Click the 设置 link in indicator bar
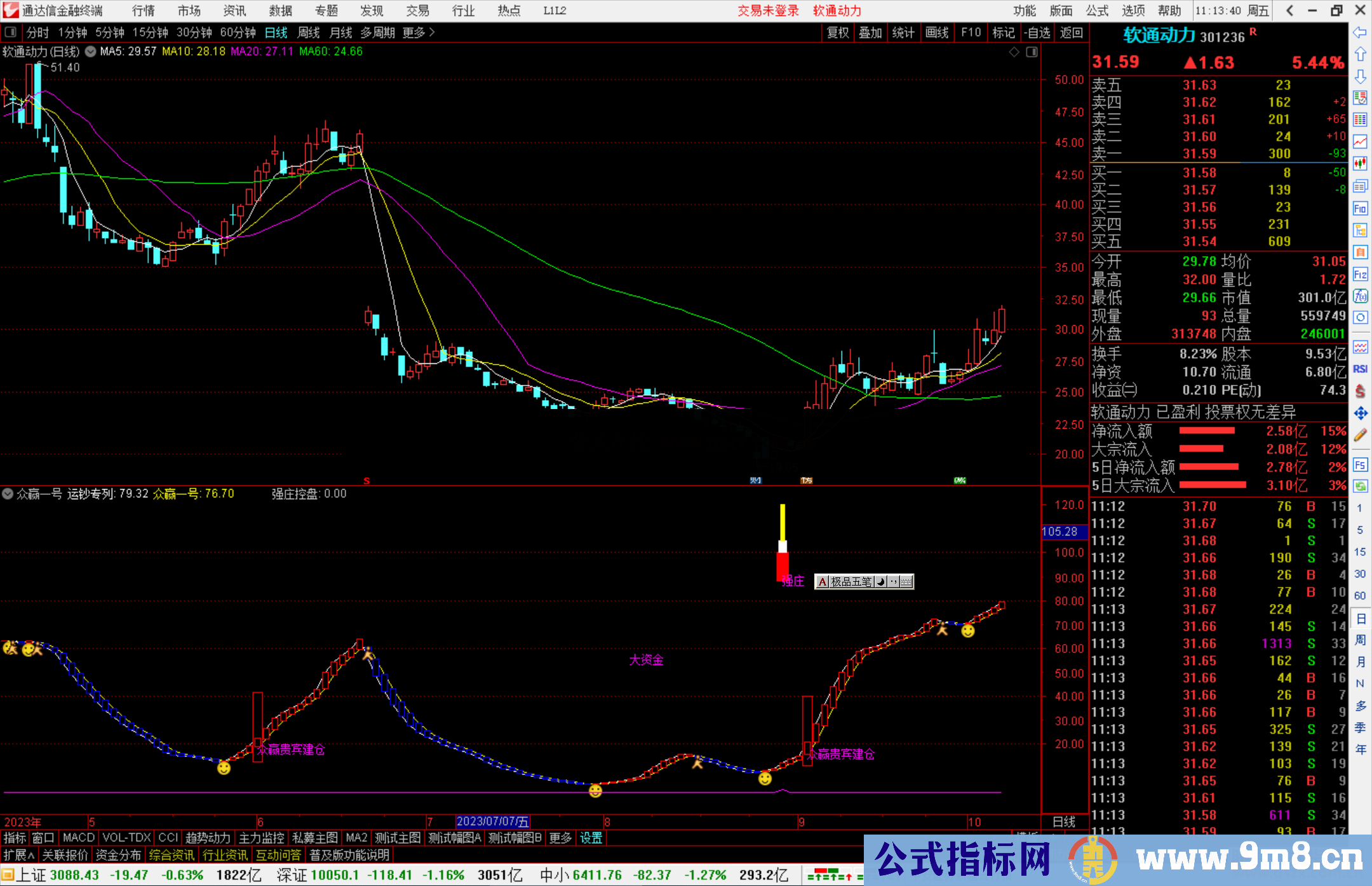1372x886 pixels. (x=591, y=838)
